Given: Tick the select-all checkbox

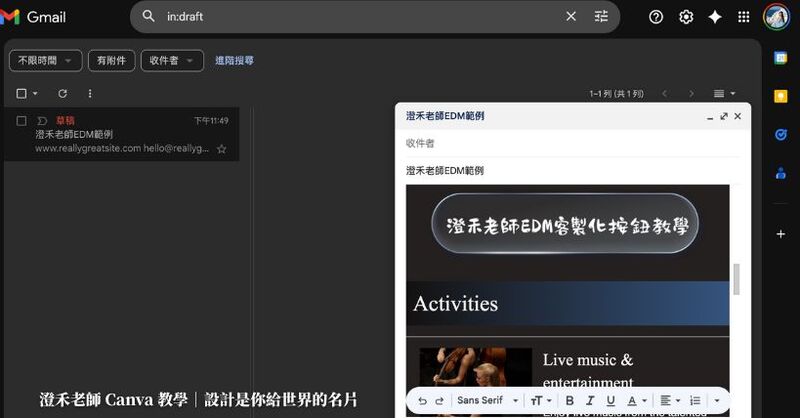Looking at the screenshot, I should [21, 93].
